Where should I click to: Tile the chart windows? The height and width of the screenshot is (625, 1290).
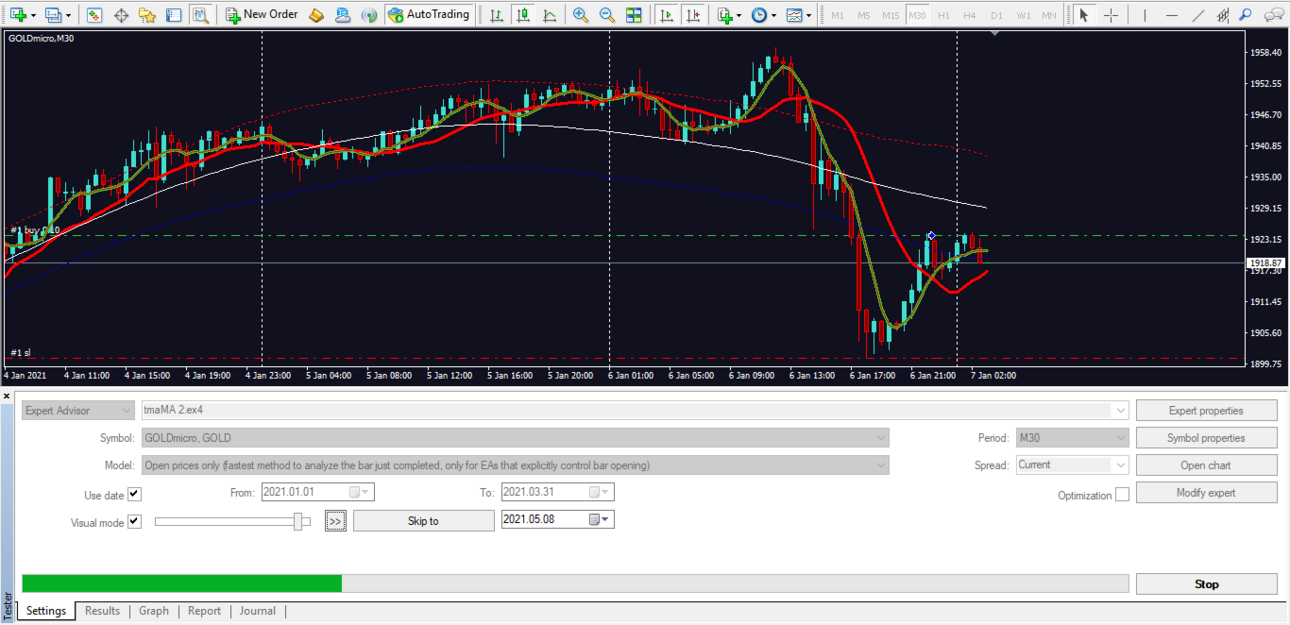coord(634,15)
